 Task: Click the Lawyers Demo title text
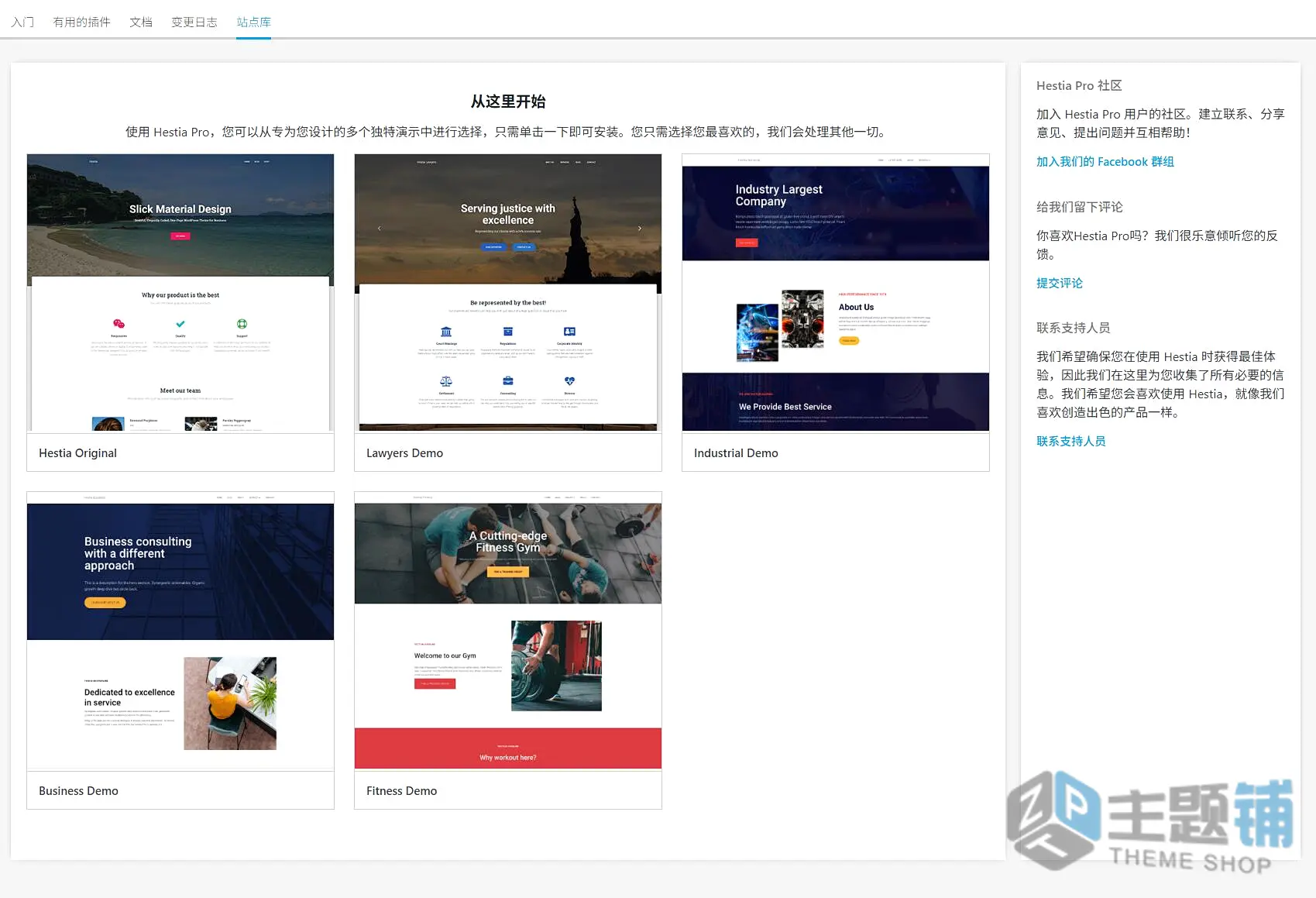tap(404, 453)
